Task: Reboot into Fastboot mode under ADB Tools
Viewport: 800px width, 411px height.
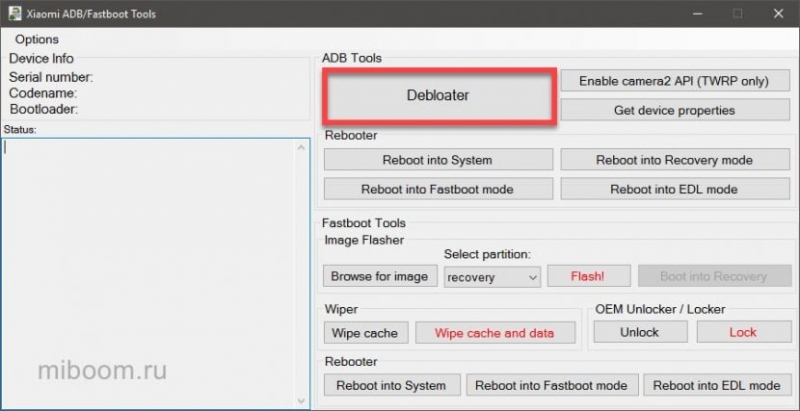Action: (x=438, y=189)
